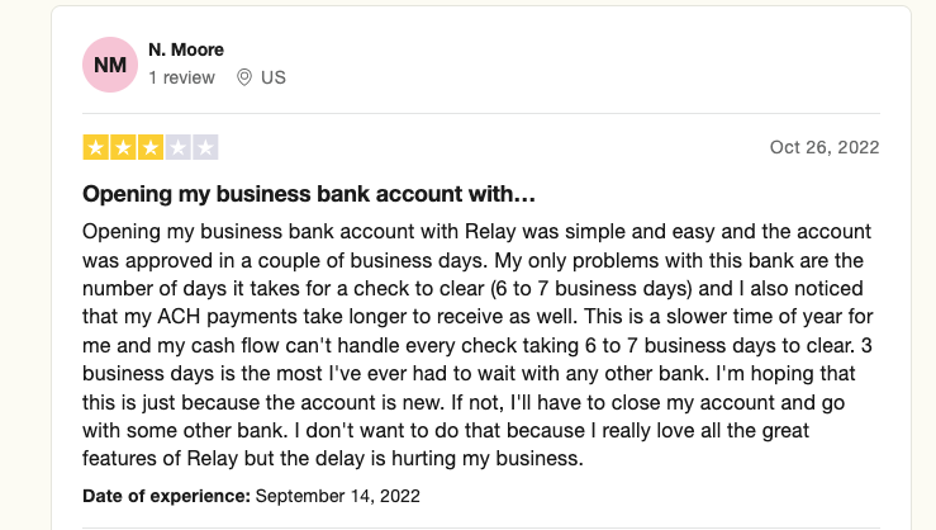Image resolution: width=936 pixels, height=530 pixels.
Task: Click the third yellow rating star
Action: pos(150,147)
